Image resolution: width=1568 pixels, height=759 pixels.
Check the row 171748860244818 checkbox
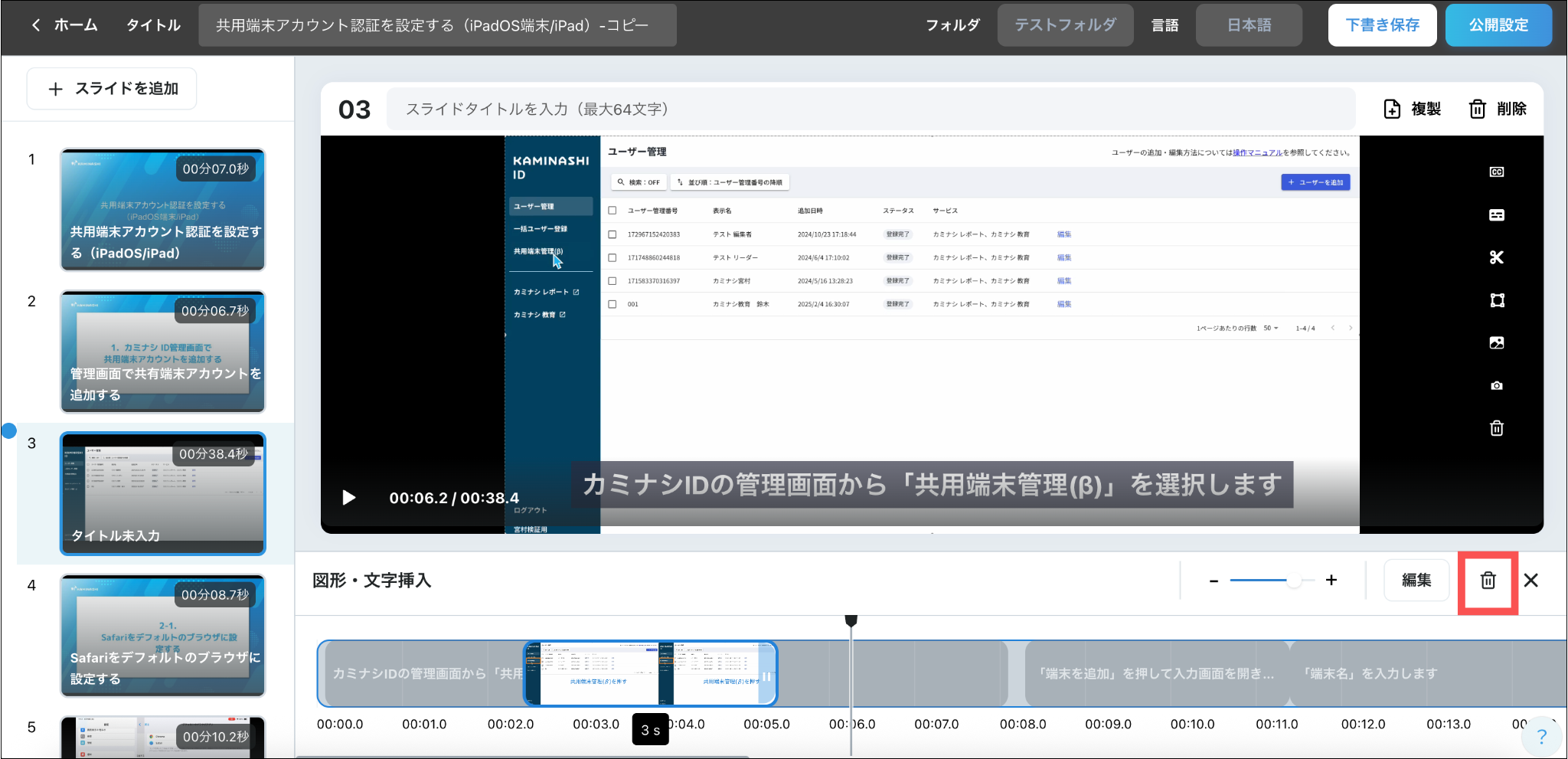coord(612,257)
